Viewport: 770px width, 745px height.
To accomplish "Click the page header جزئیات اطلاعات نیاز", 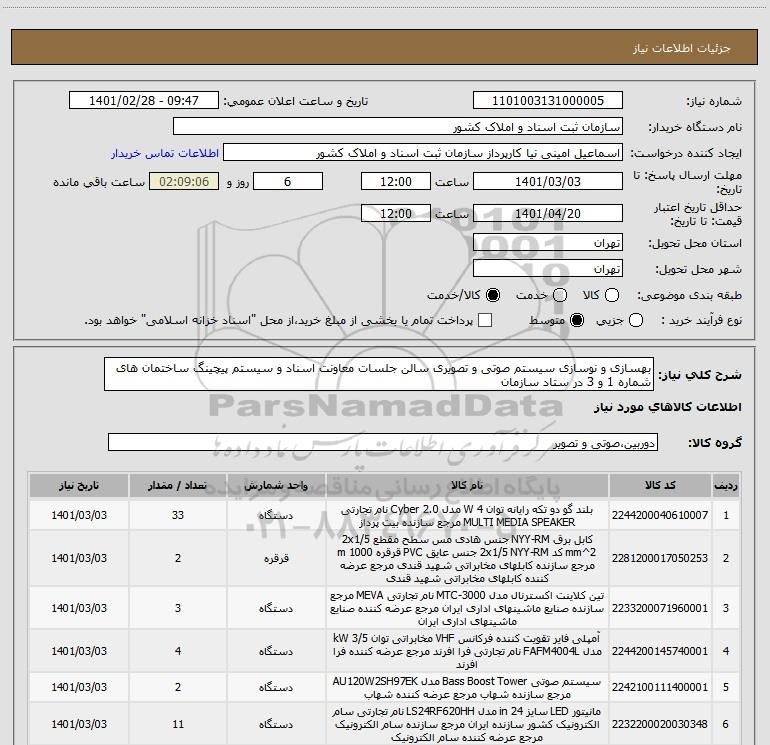I will tap(682, 48).
